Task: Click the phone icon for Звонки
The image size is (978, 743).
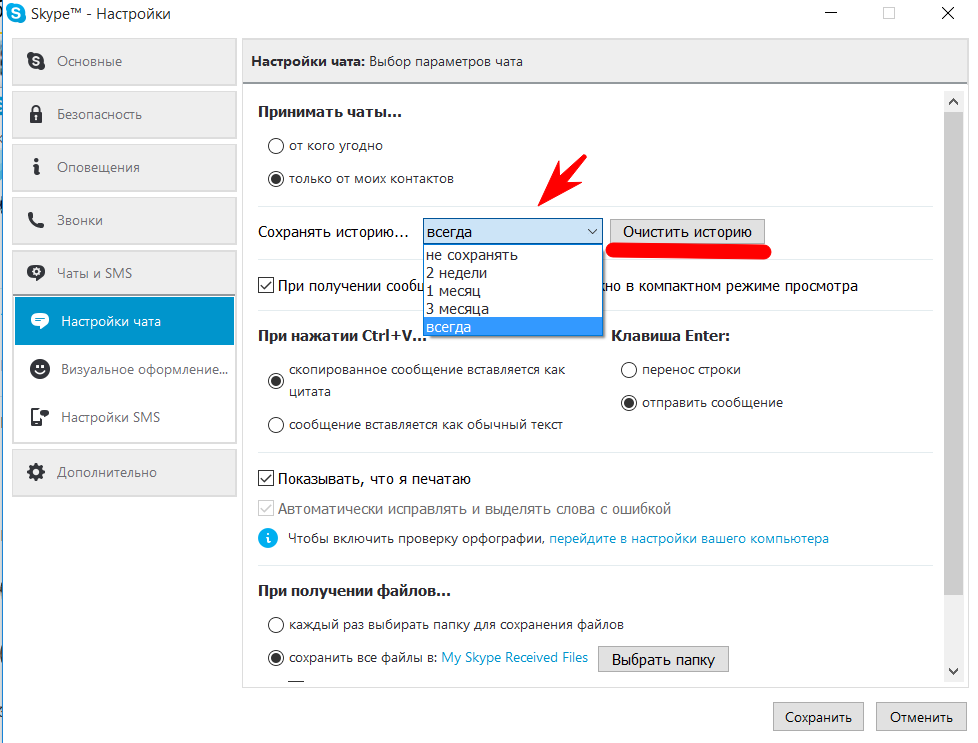Action: pyautogui.click(x=37, y=220)
